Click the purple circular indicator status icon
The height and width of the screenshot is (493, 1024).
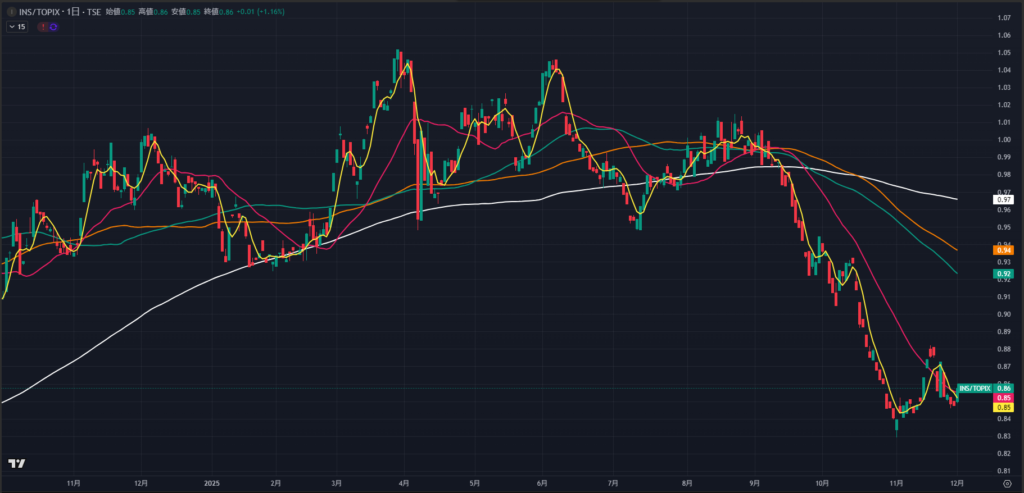point(52,26)
